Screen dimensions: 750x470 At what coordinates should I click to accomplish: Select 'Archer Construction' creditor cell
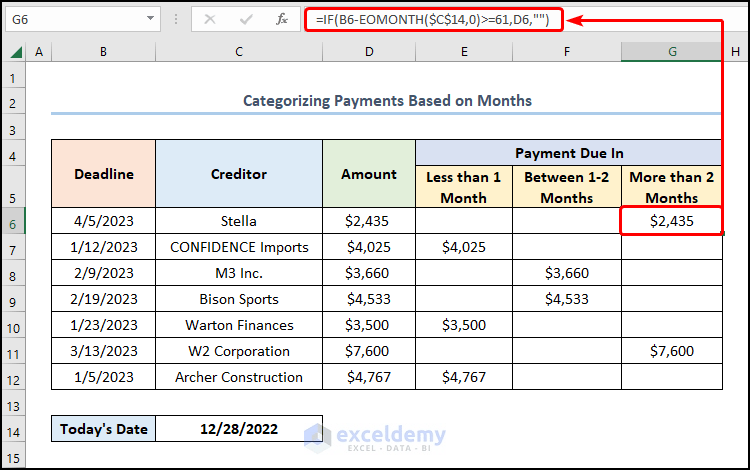tap(239, 377)
